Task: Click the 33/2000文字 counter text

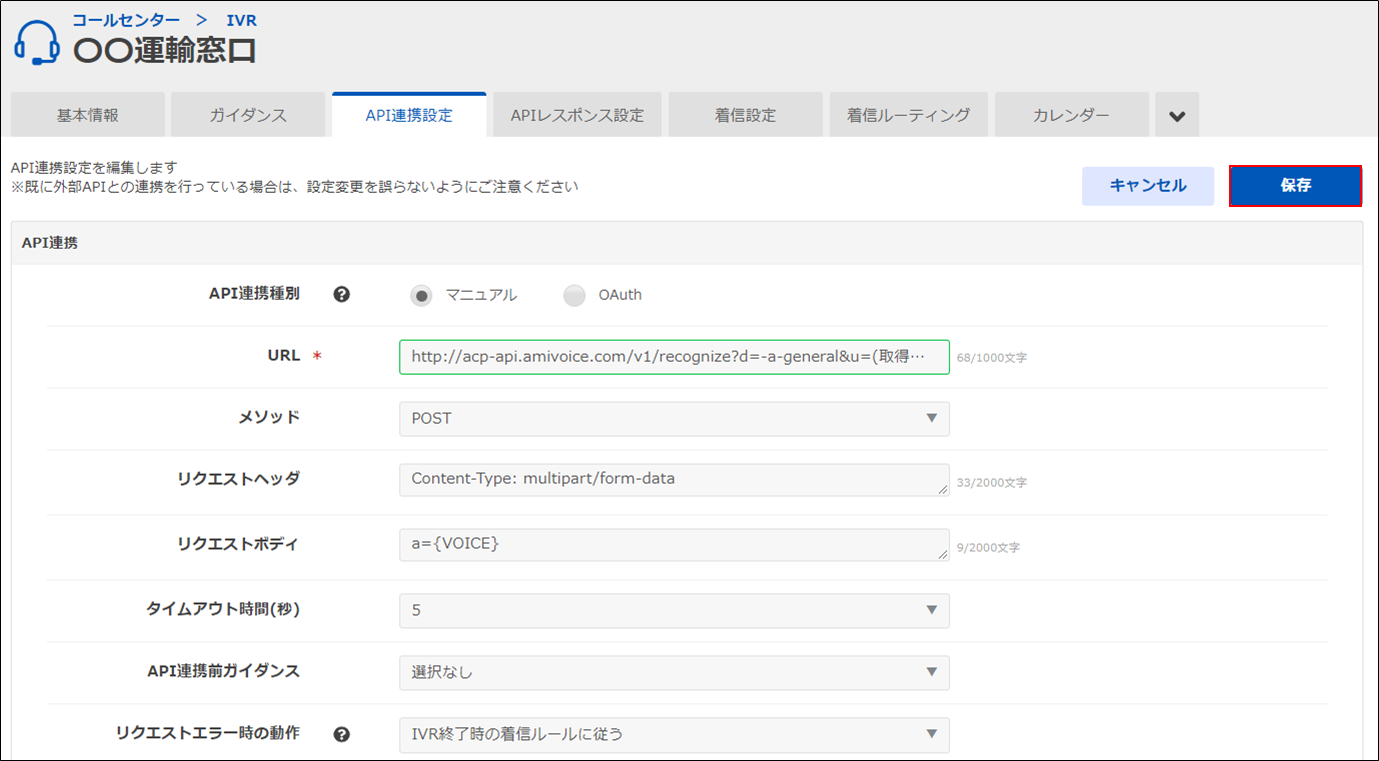Action: tap(991, 483)
